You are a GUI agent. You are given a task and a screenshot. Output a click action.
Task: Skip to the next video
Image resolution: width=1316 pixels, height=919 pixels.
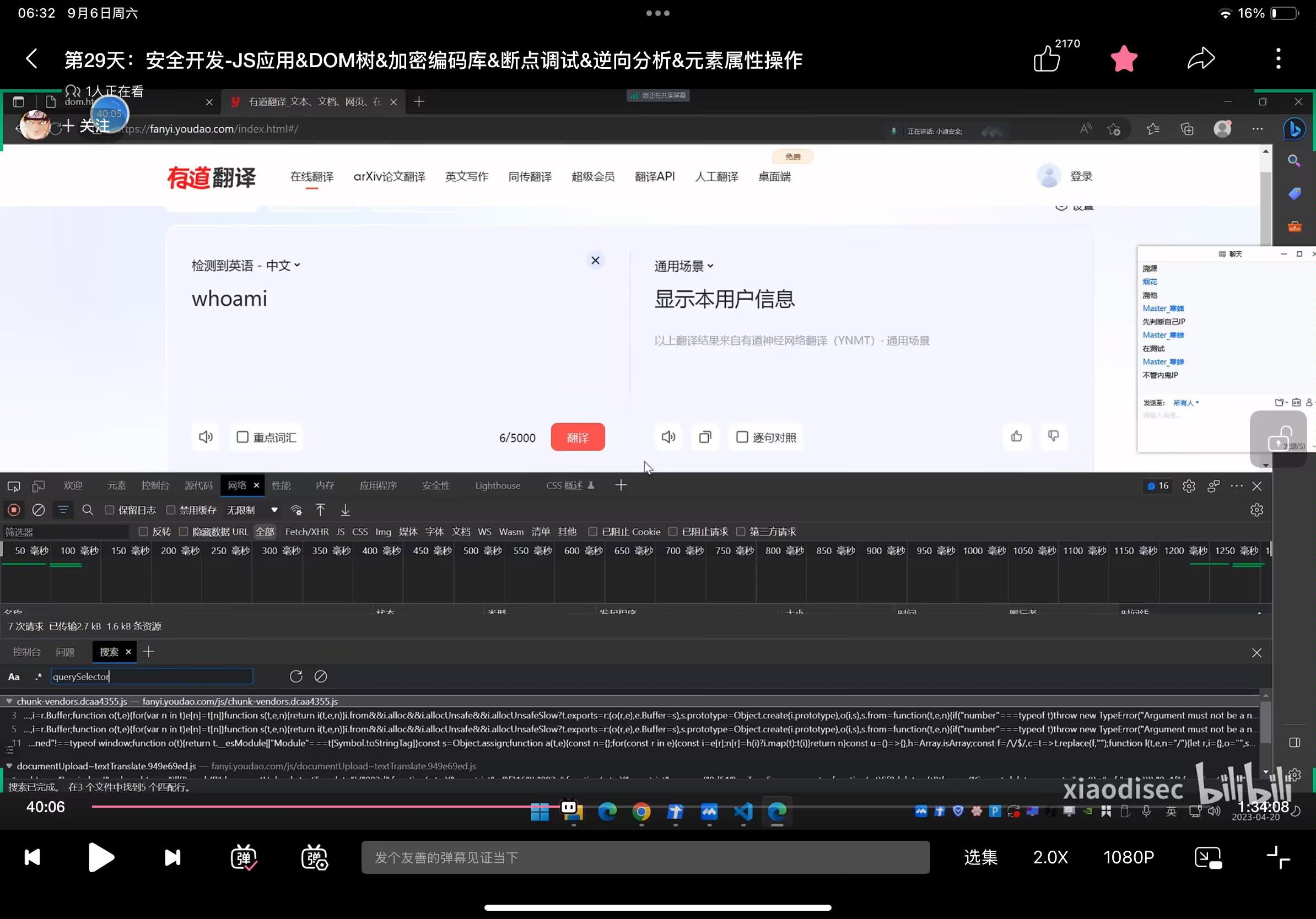tap(172, 857)
